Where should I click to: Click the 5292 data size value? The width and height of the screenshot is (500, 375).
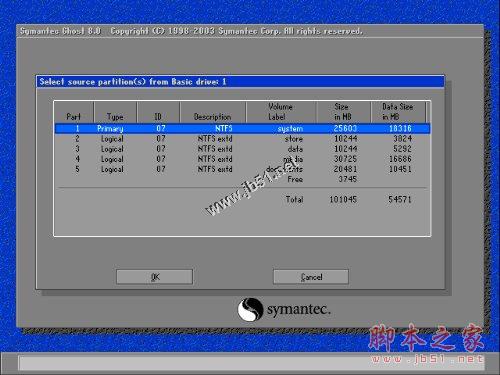click(402, 149)
